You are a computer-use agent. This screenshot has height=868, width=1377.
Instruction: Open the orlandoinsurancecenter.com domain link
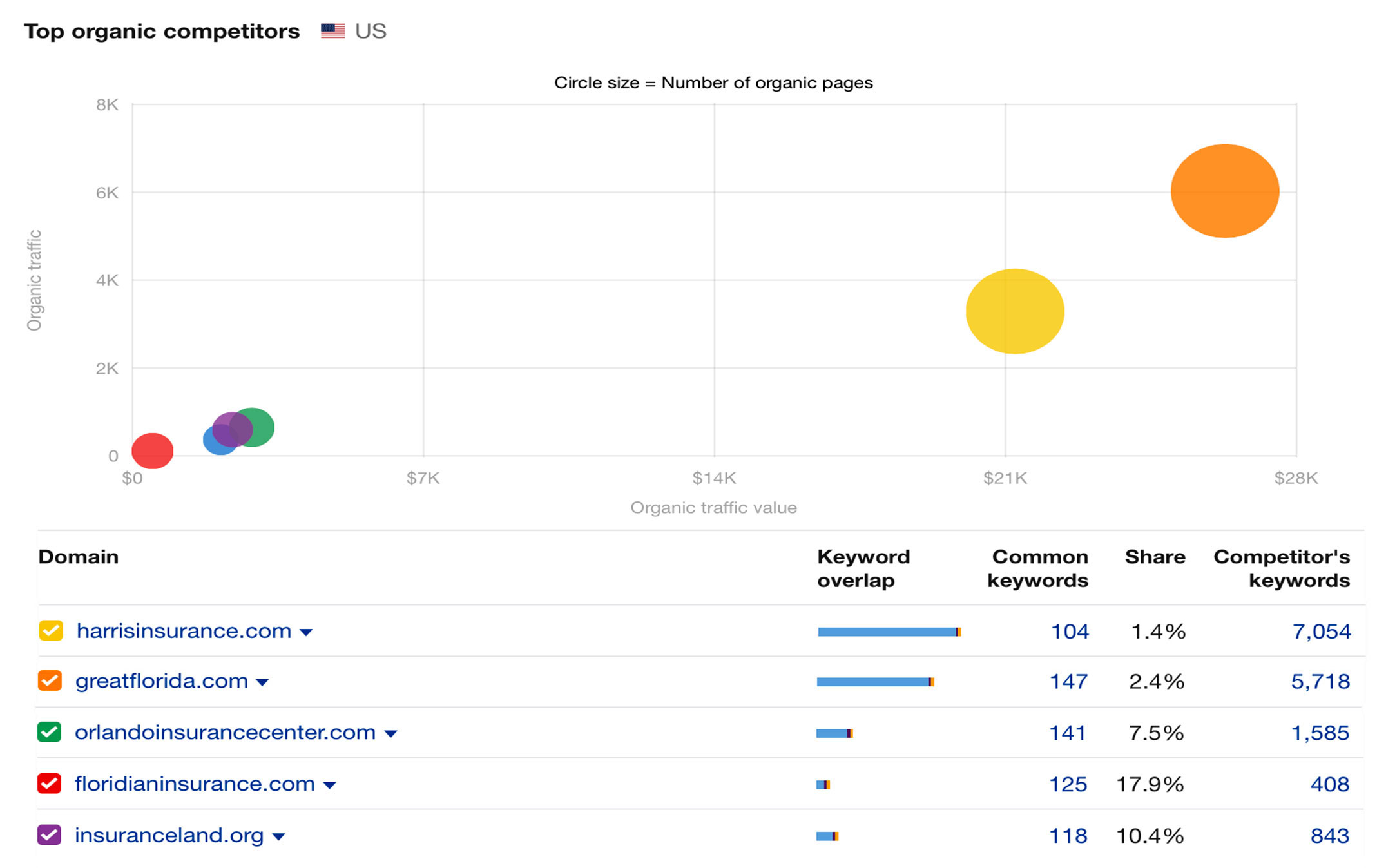226,732
